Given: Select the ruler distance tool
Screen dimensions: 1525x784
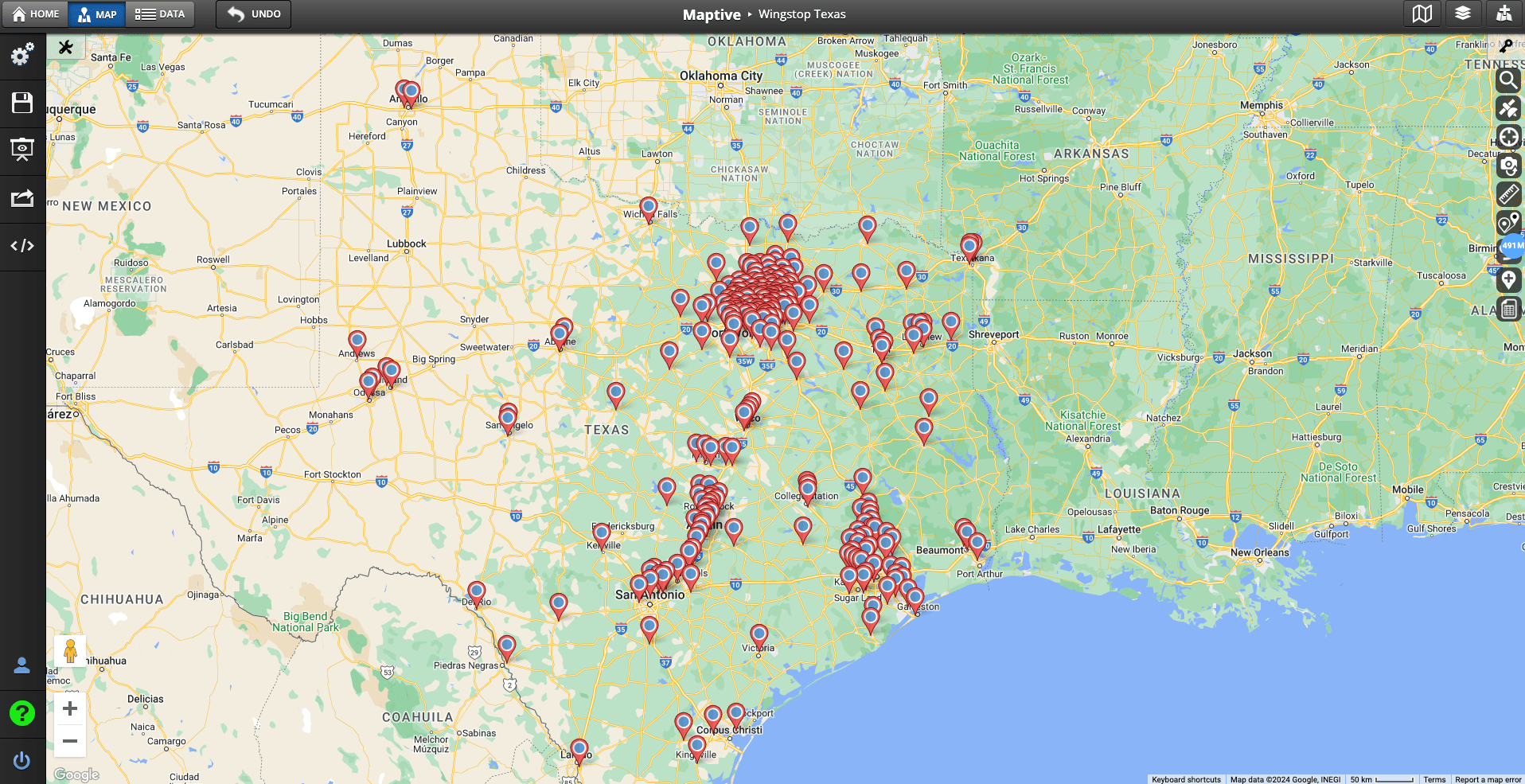Looking at the screenshot, I should coord(1508,194).
